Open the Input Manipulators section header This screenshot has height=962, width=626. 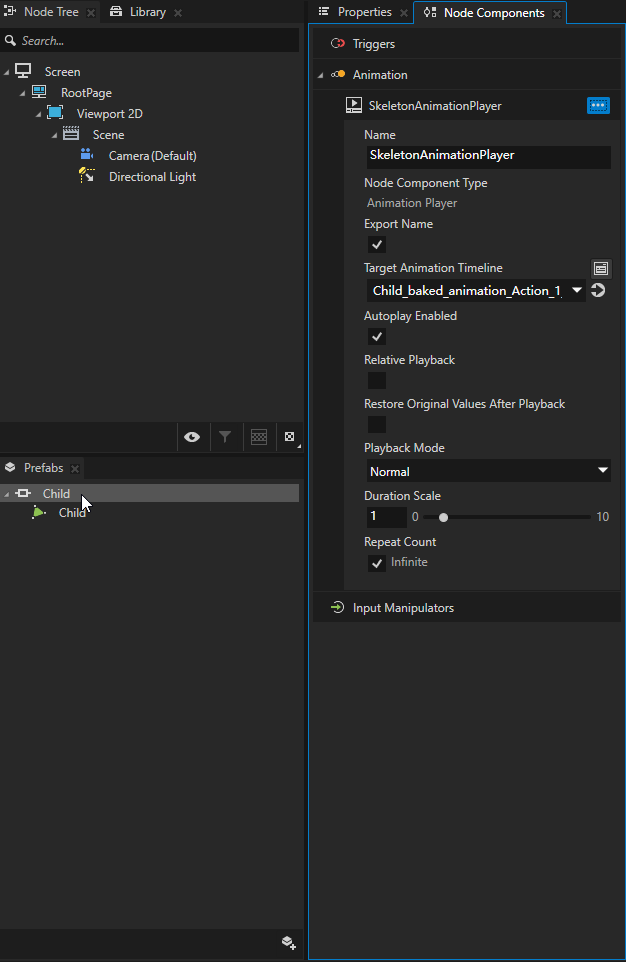467,607
